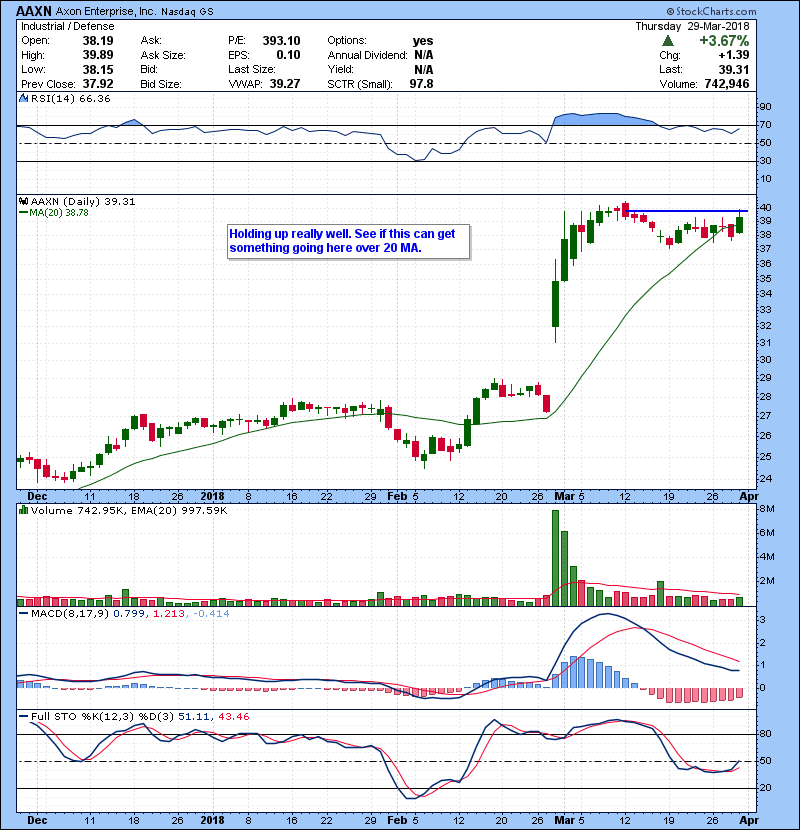The width and height of the screenshot is (800, 830).
Task: Click the High value 39.89
Action: coord(98,55)
